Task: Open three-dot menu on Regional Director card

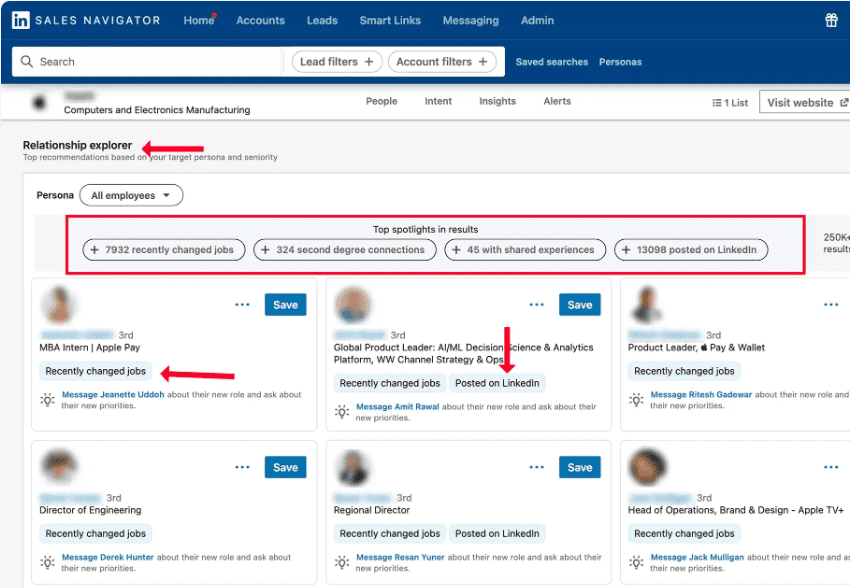Action: click(x=537, y=467)
